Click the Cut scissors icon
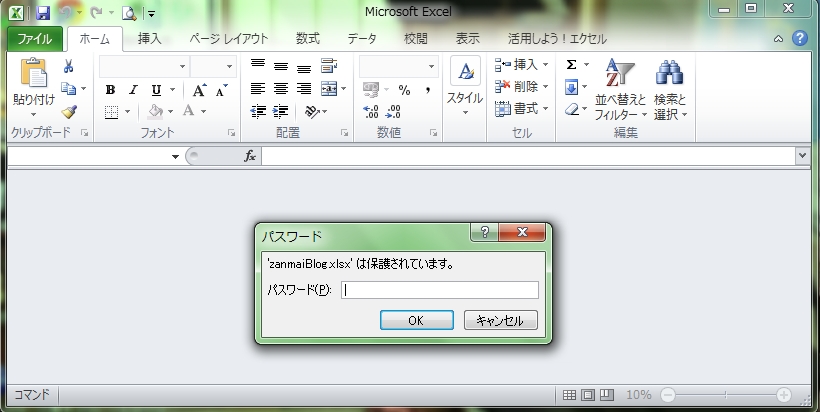Viewport: 820px width, 412px height. [x=69, y=66]
